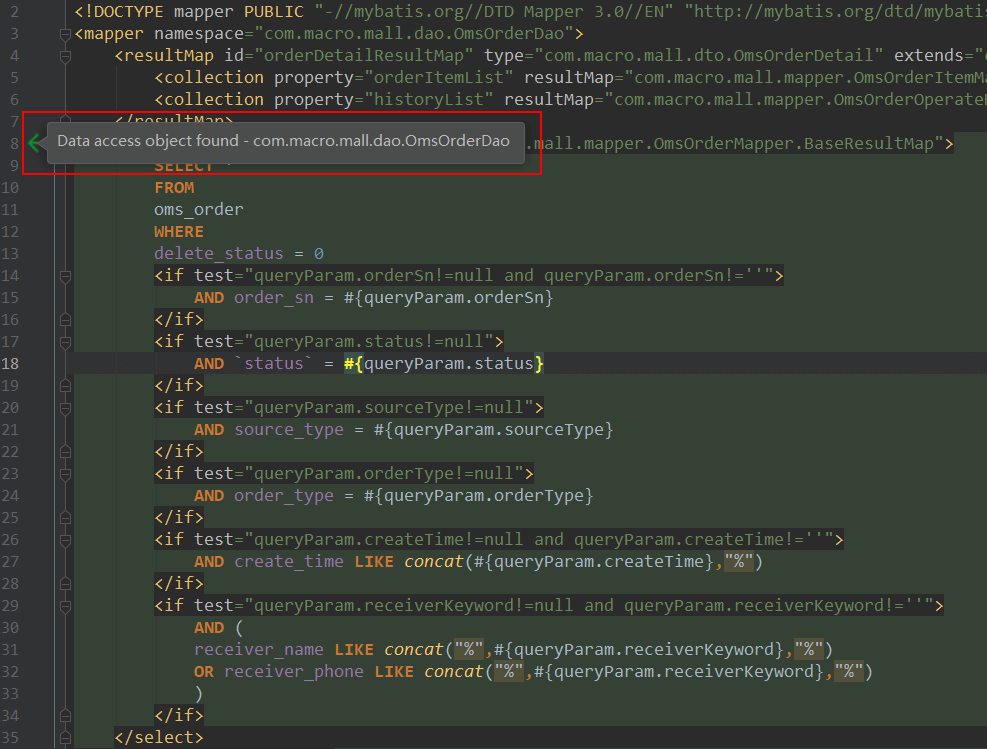
Task: Click the property value historyList
Action: (x=429, y=99)
